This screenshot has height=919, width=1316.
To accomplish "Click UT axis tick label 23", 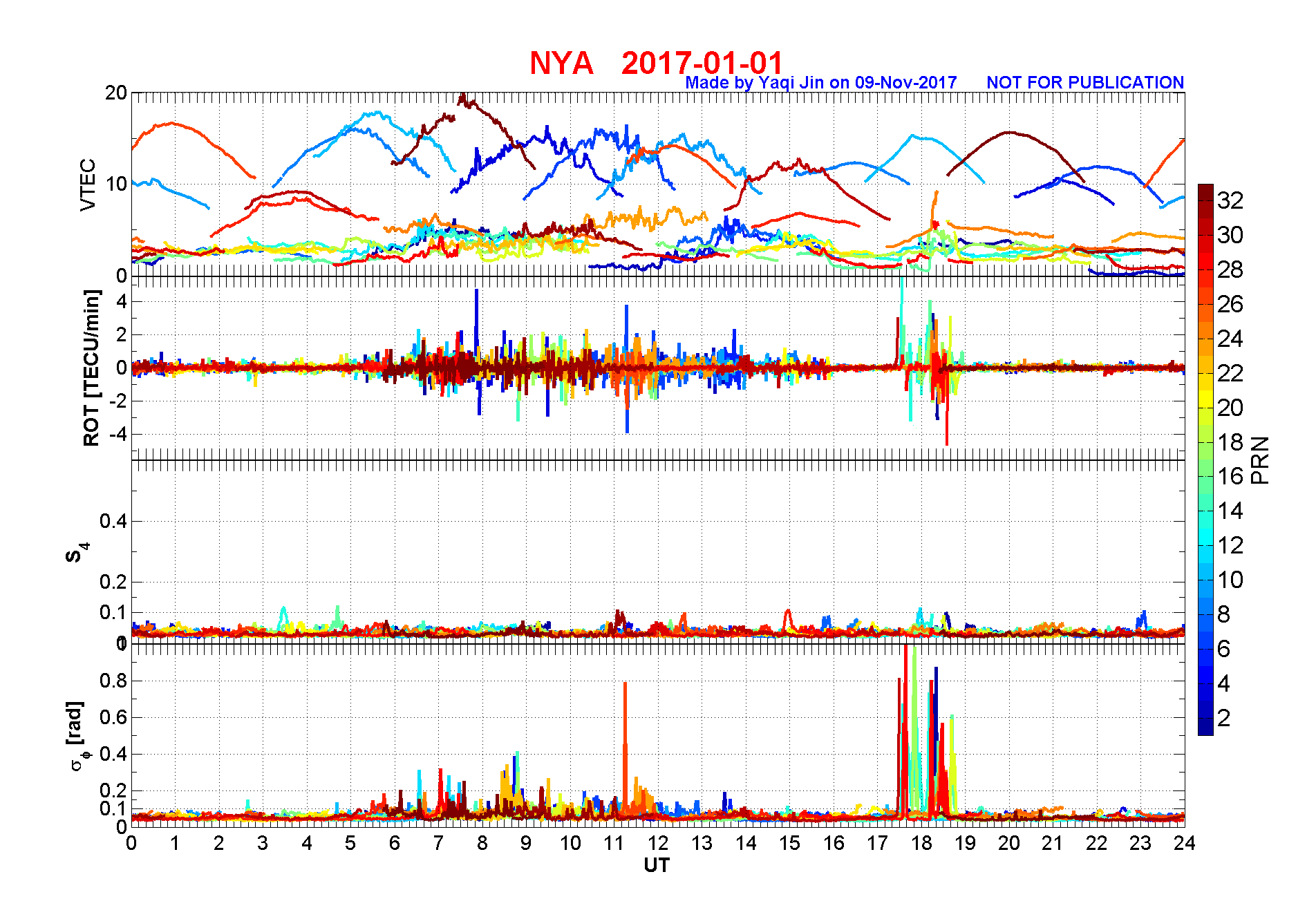I will [x=1140, y=843].
